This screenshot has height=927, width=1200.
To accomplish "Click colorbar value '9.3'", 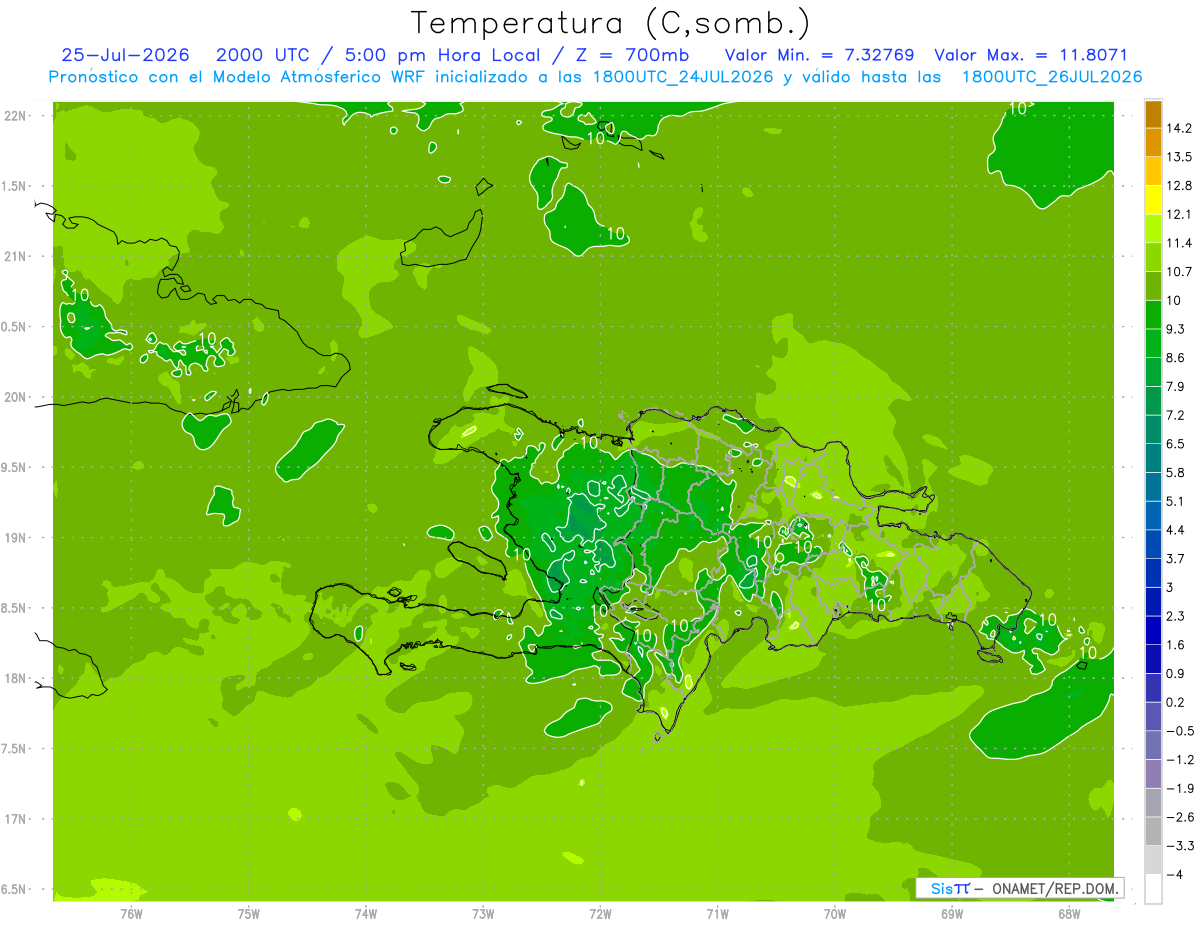I will 1176,329.
